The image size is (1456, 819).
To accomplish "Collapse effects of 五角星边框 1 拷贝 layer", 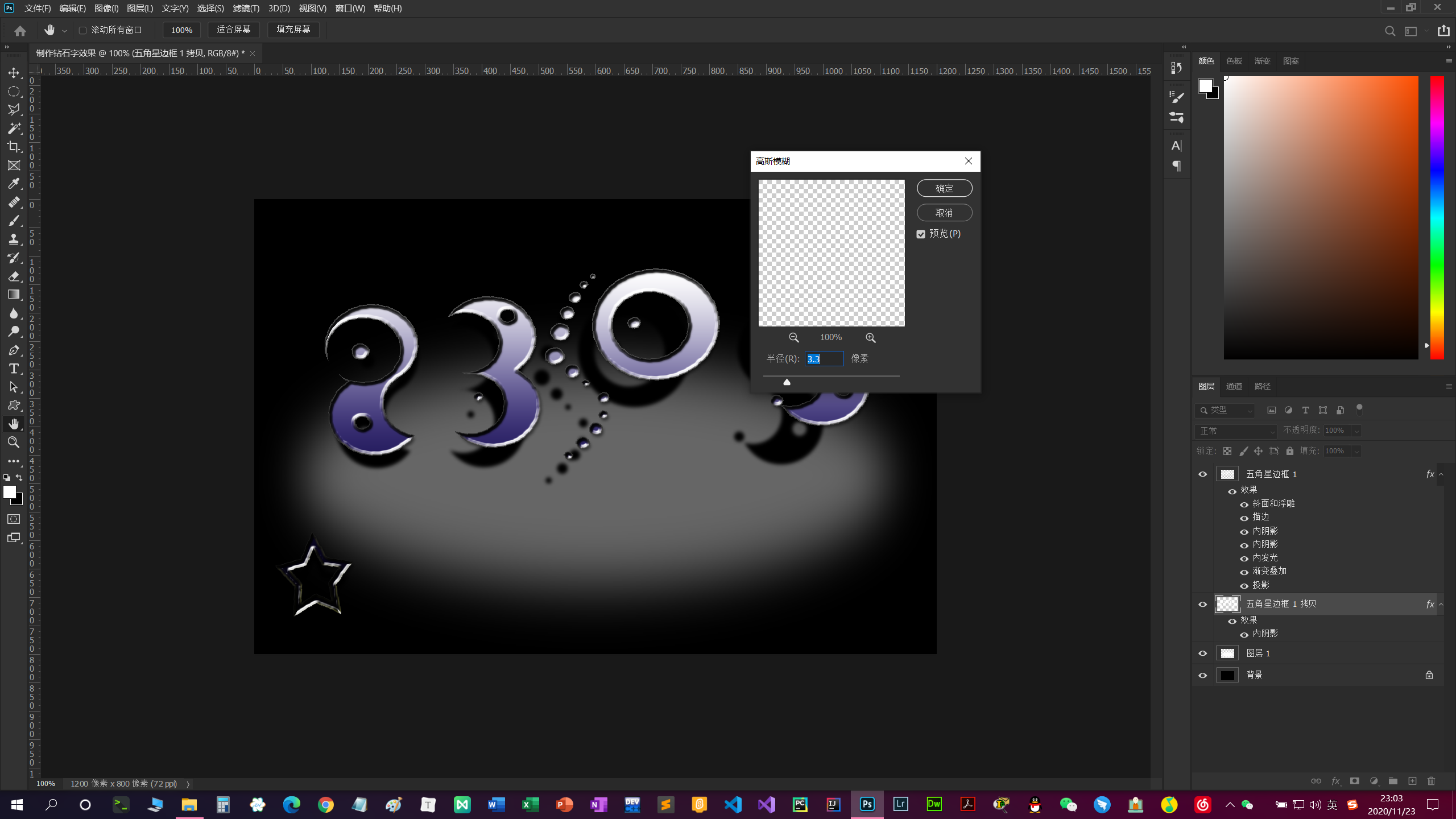I will [1441, 605].
